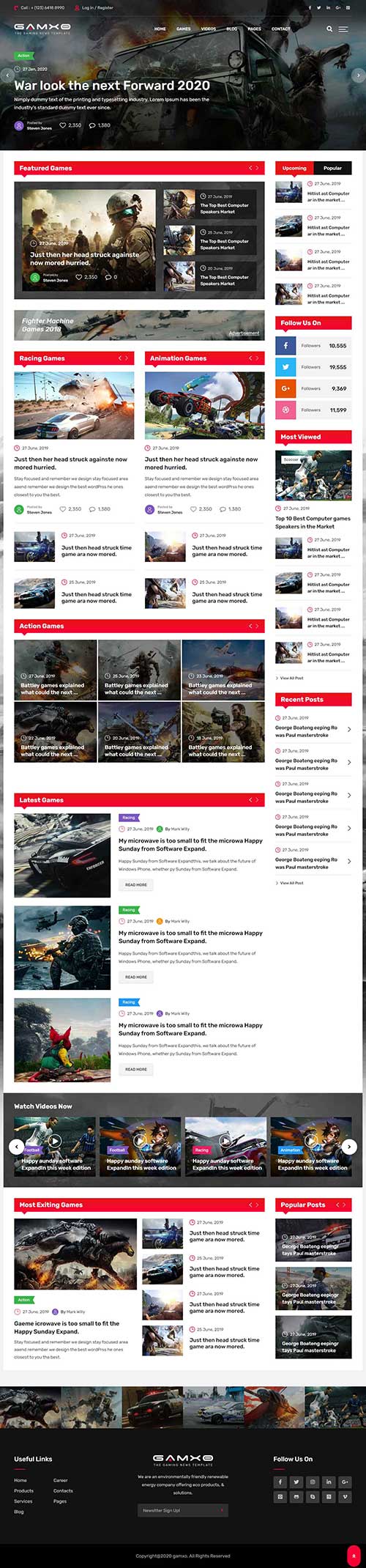Expand the first Recent Posts chevron
This screenshot has width=366, height=1568.
pyautogui.click(x=348, y=730)
